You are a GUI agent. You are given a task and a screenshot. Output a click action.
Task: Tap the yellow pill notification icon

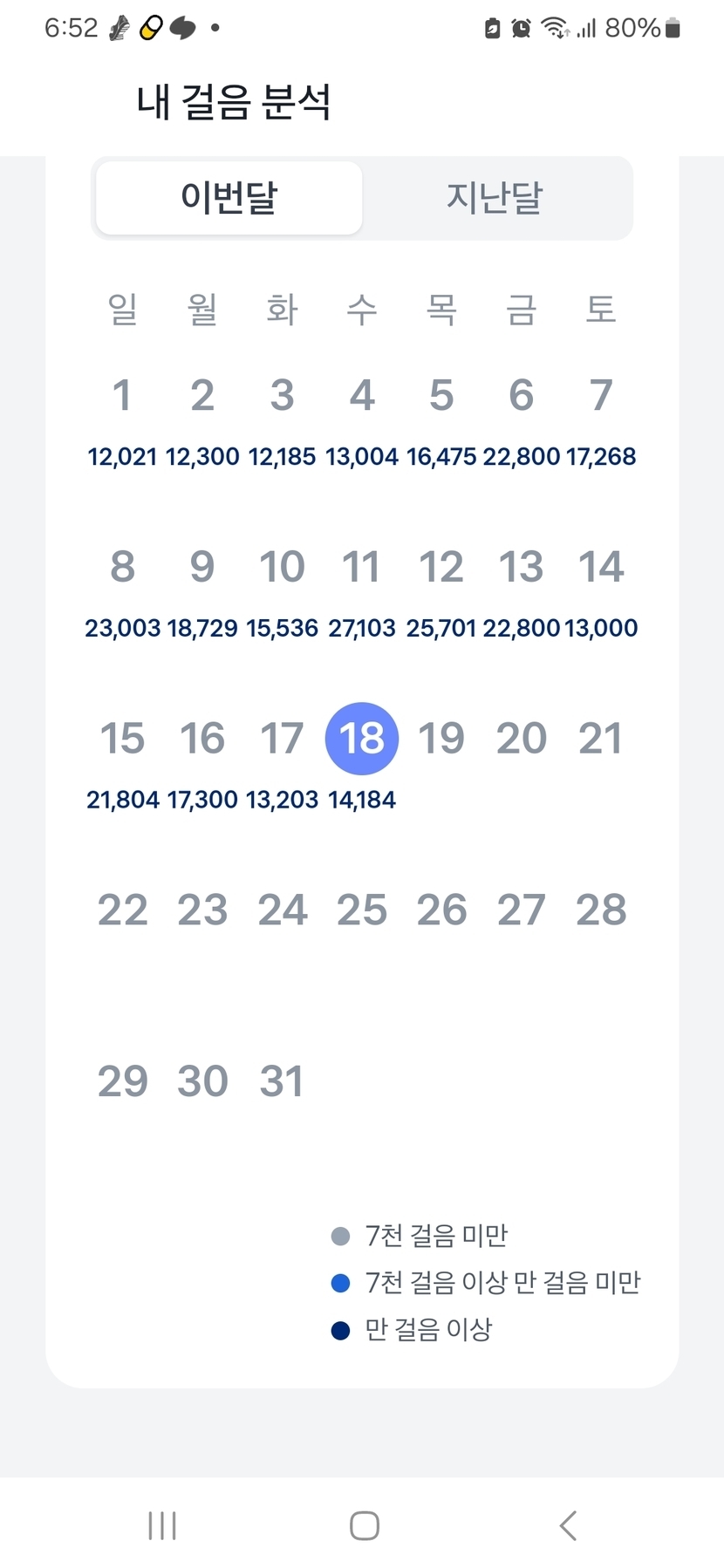(151, 29)
